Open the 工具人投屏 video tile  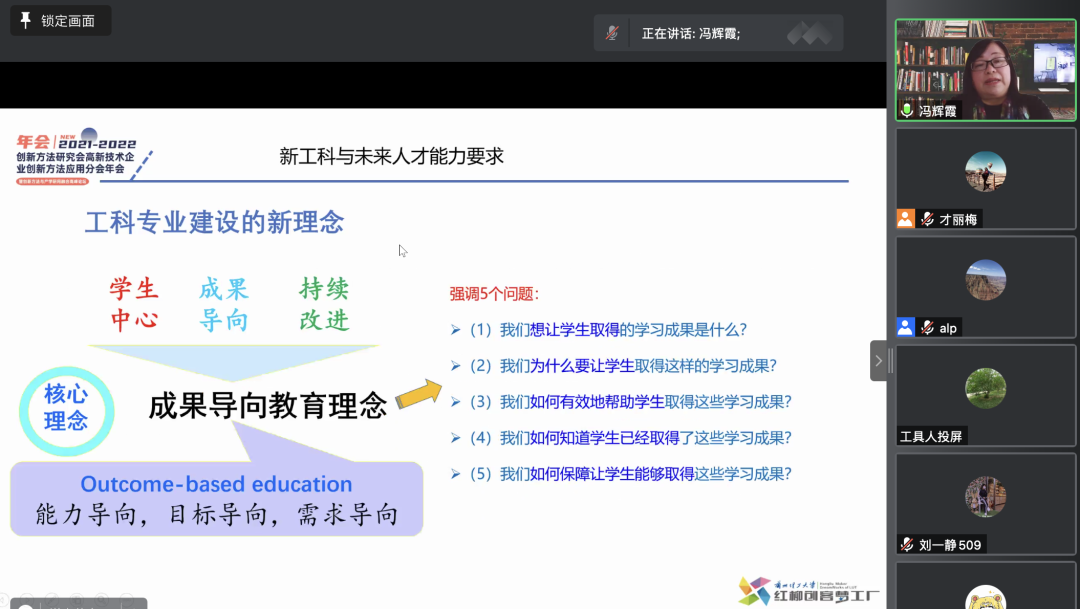pos(985,396)
